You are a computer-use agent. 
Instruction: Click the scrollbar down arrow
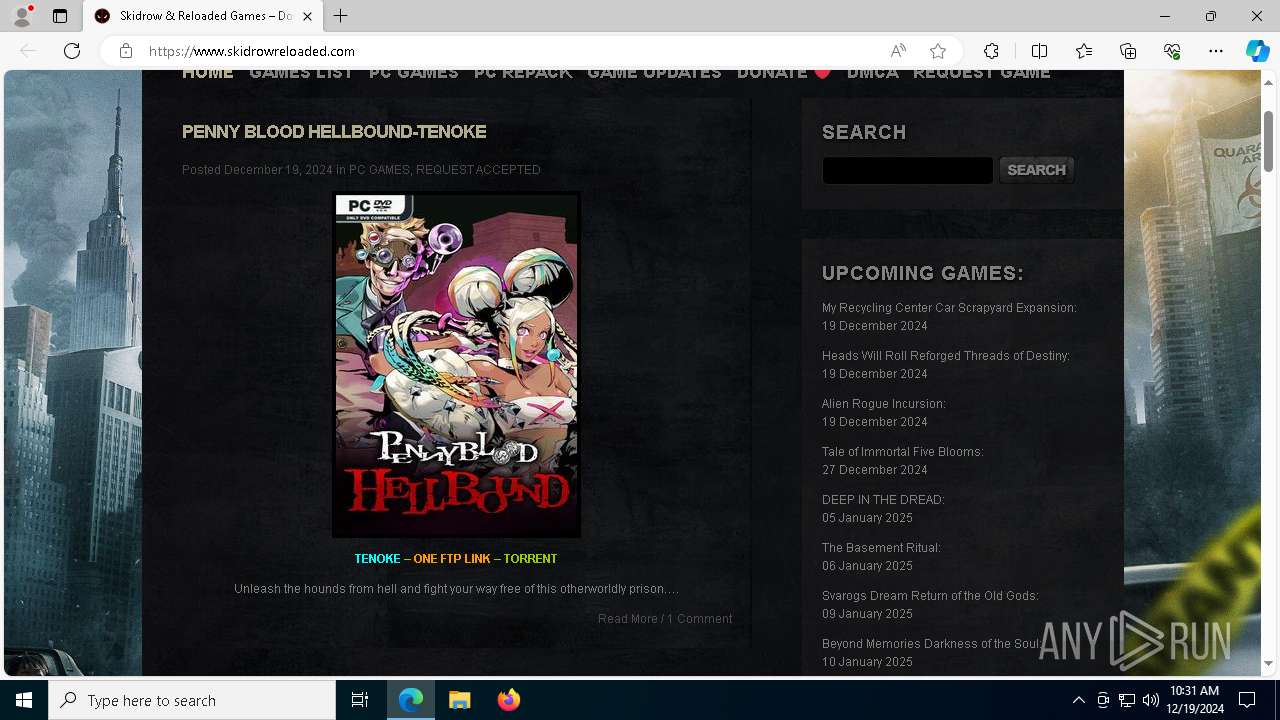1269,663
